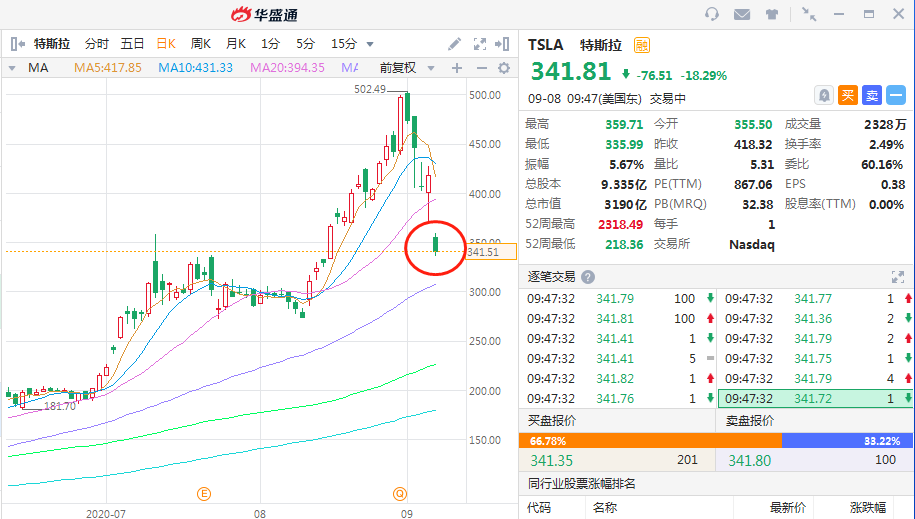Expand the 逐笔交易 trades panel
The height and width of the screenshot is (519, 915).
[x=897, y=277]
